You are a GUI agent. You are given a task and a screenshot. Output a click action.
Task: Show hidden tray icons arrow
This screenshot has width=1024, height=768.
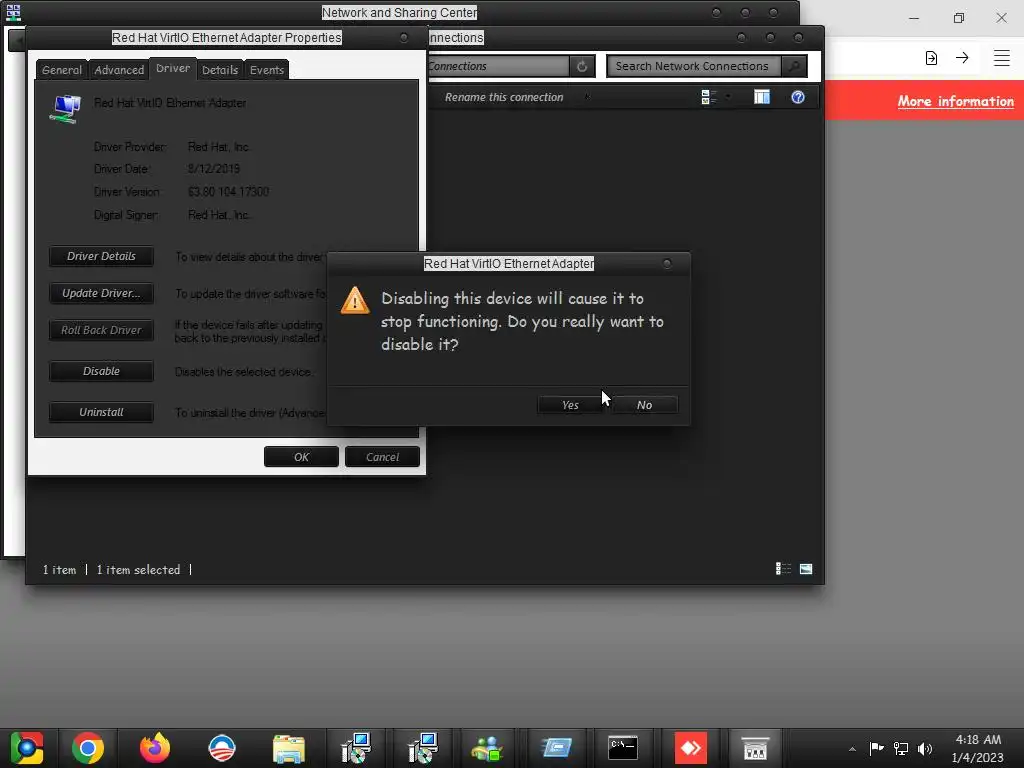pos(852,749)
